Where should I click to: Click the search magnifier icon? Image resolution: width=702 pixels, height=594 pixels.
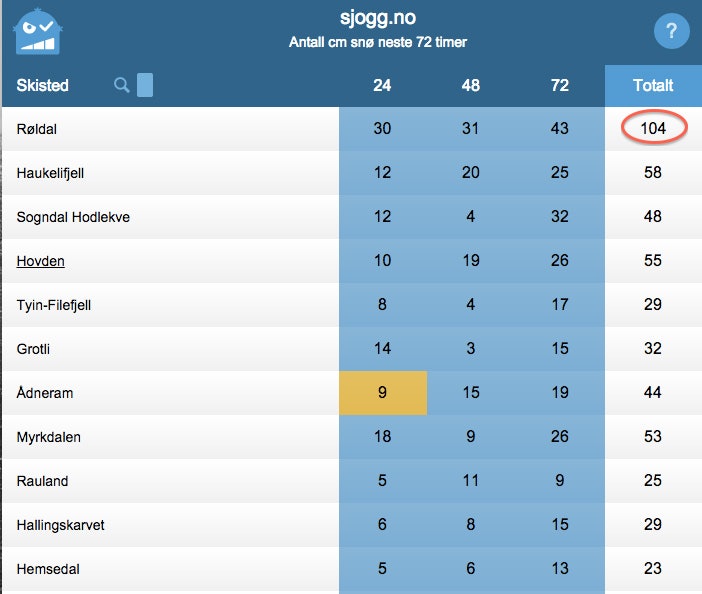point(122,85)
